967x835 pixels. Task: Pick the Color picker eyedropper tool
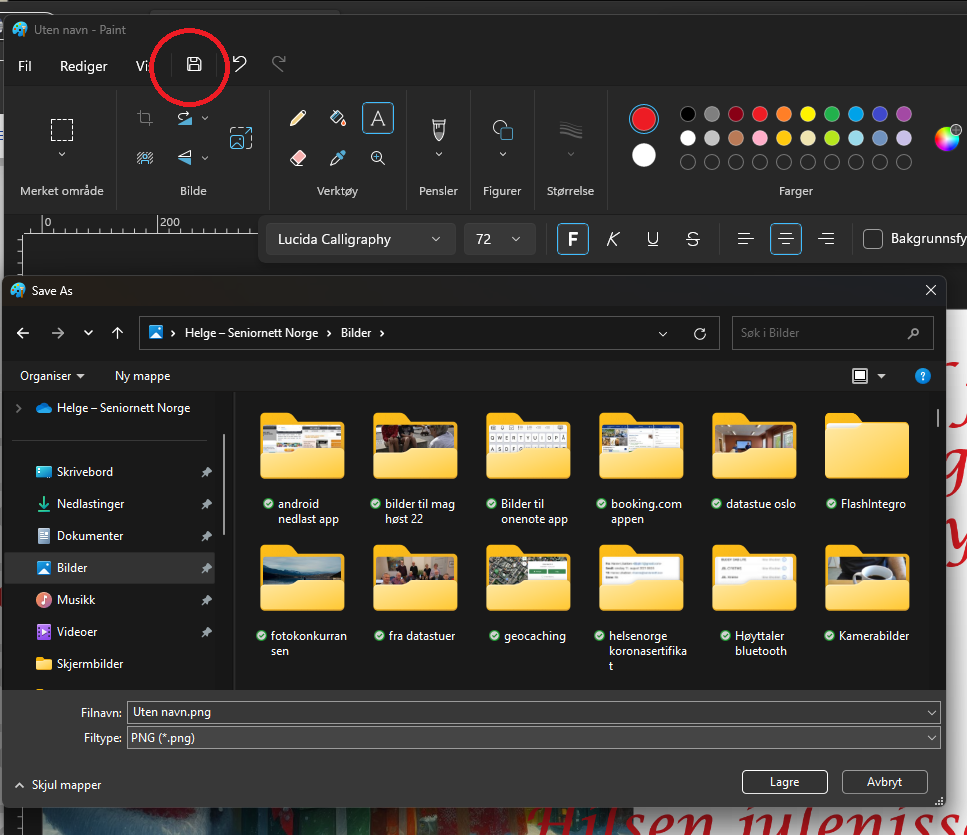(x=338, y=158)
